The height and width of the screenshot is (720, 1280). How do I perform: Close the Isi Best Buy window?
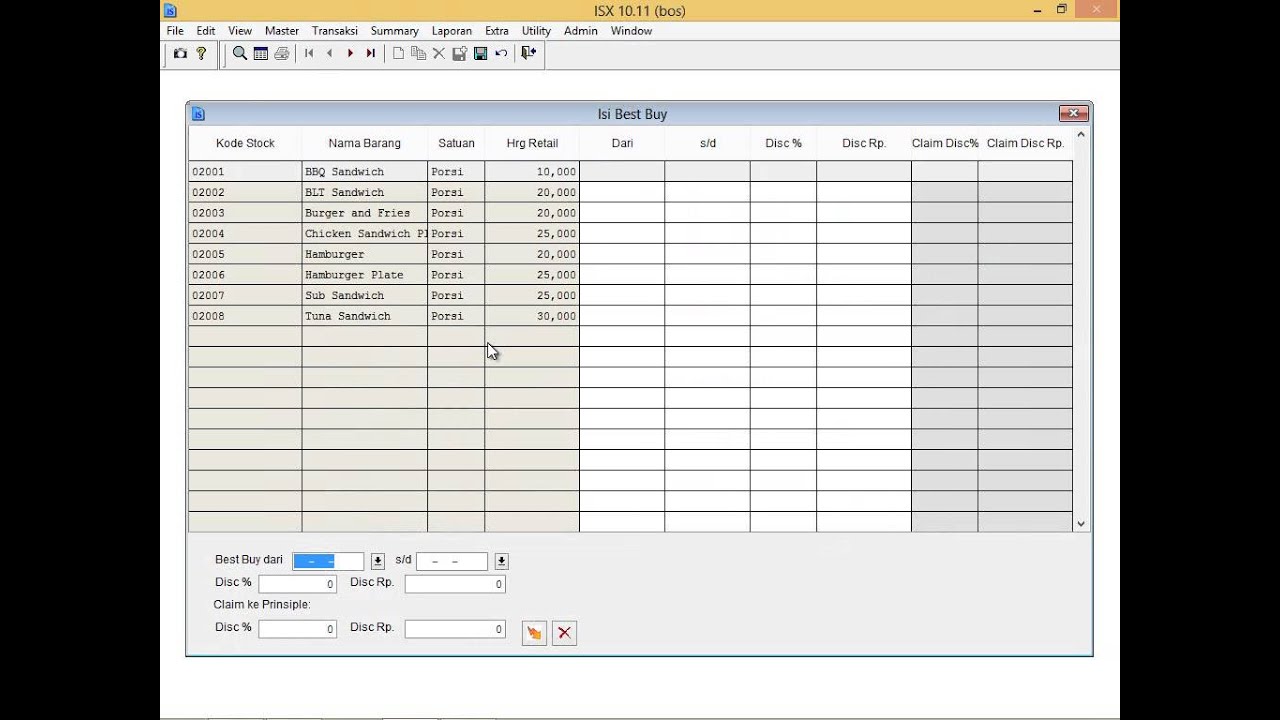(x=1073, y=113)
